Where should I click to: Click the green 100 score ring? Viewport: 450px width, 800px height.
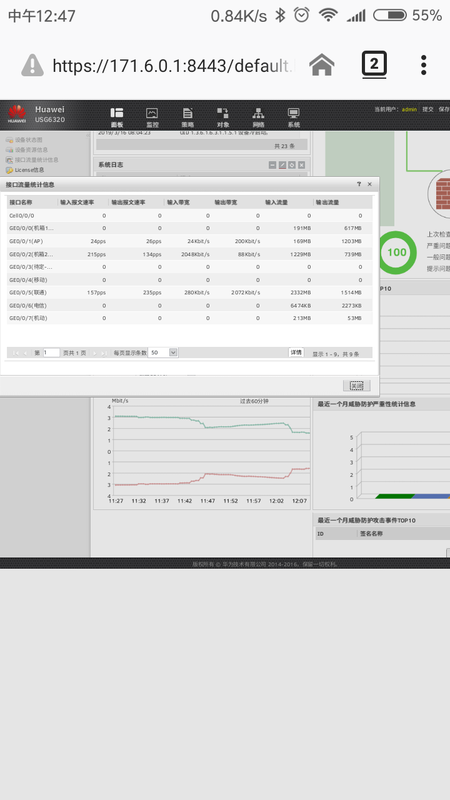(x=396, y=252)
